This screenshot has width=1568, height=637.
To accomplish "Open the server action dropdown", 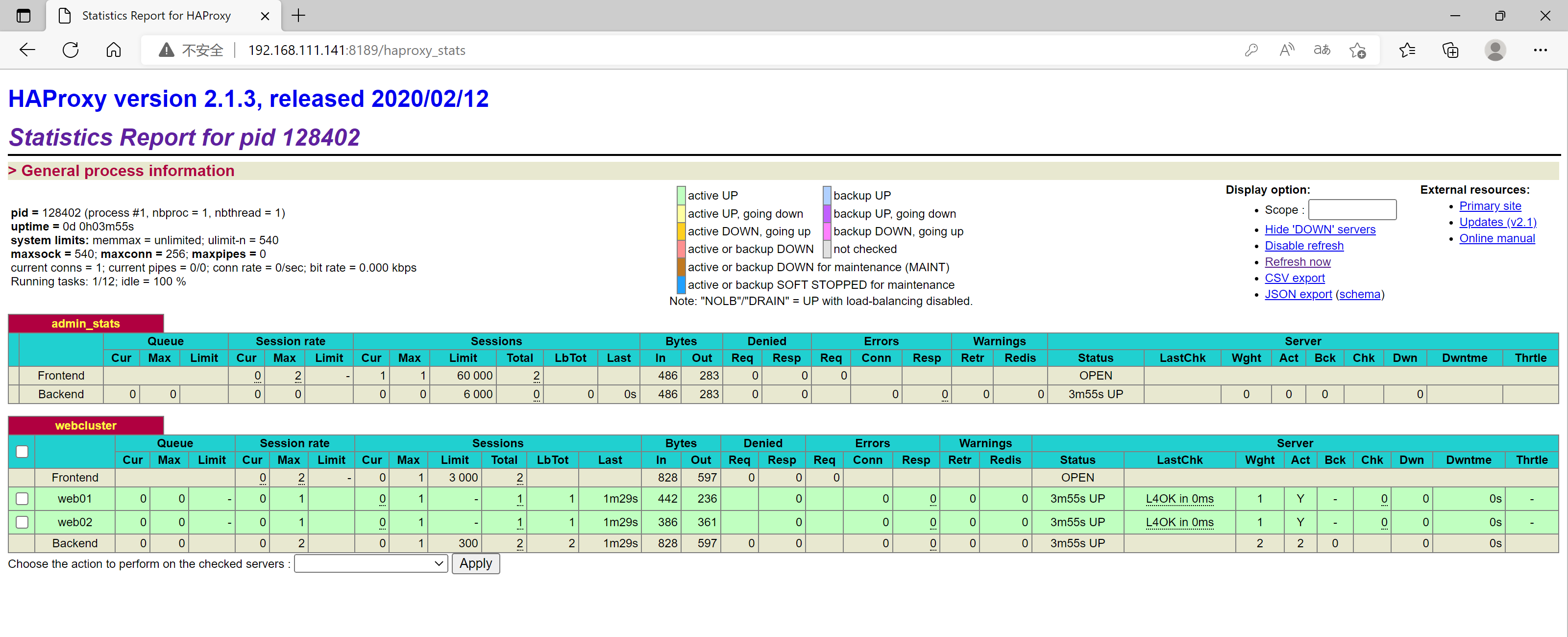I will [371, 563].
